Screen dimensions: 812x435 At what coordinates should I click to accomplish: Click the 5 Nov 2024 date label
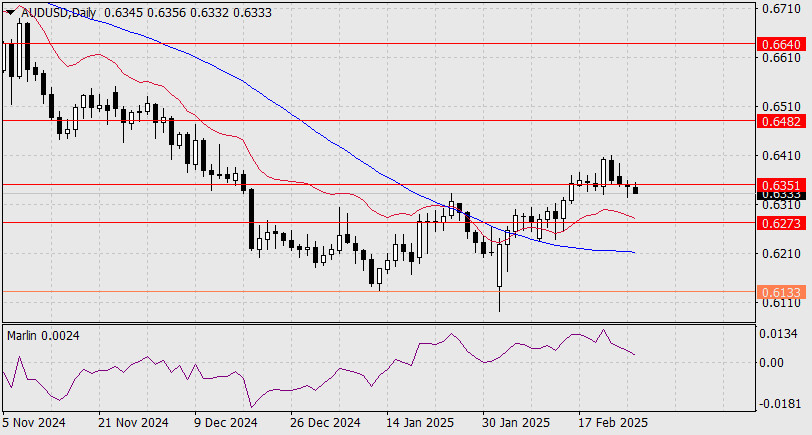[34, 423]
